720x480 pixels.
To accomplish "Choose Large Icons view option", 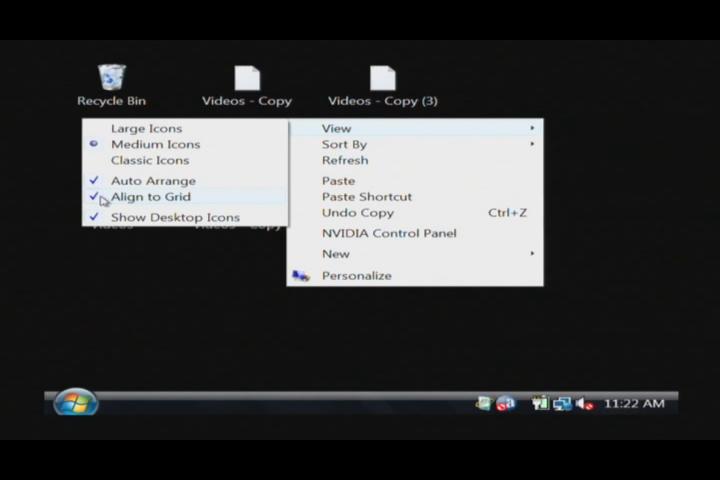I will coord(185,129).
